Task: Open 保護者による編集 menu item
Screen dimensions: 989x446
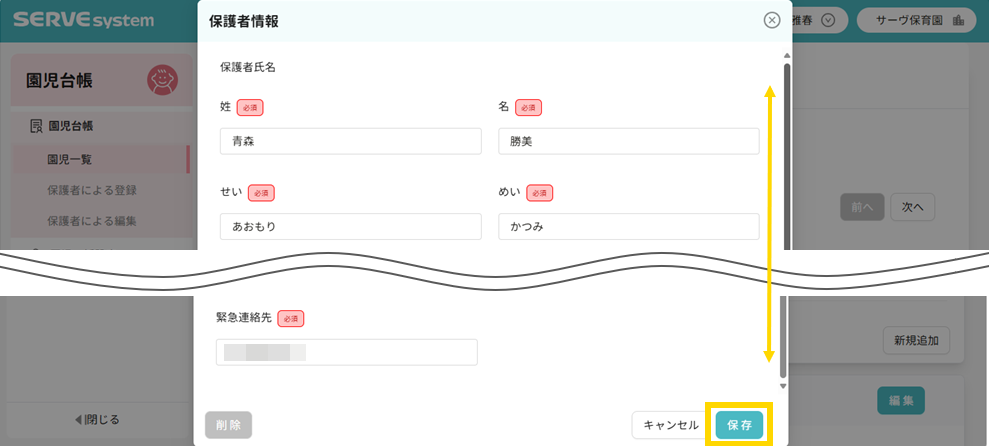Action: (91, 221)
